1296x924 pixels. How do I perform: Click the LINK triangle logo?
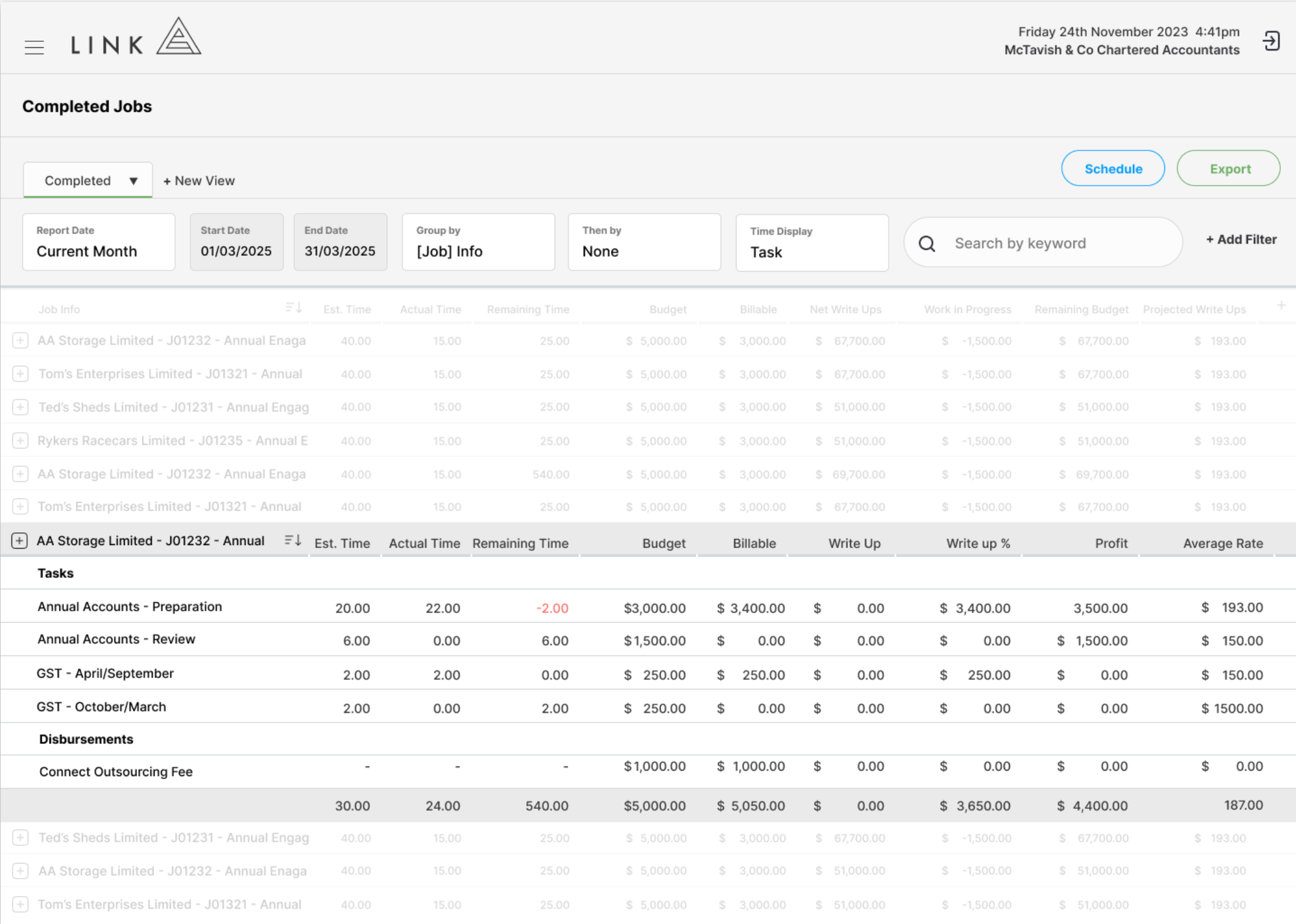click(178, 36)
